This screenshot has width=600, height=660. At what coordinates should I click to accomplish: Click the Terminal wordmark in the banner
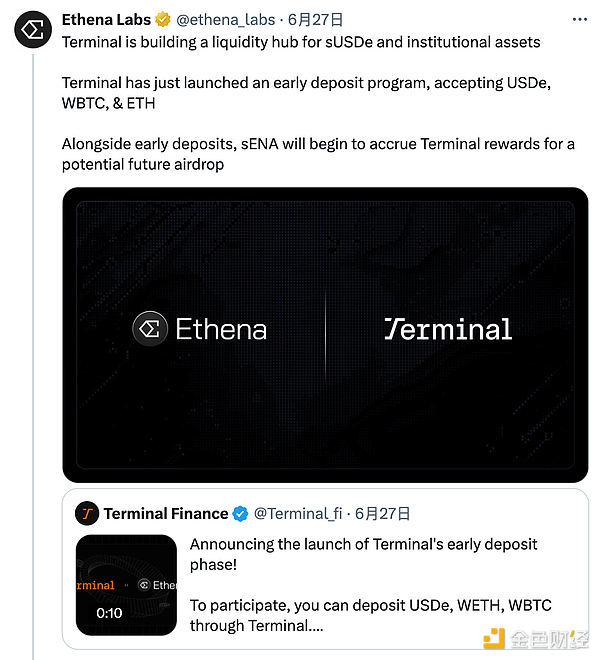tap(448, 328)
